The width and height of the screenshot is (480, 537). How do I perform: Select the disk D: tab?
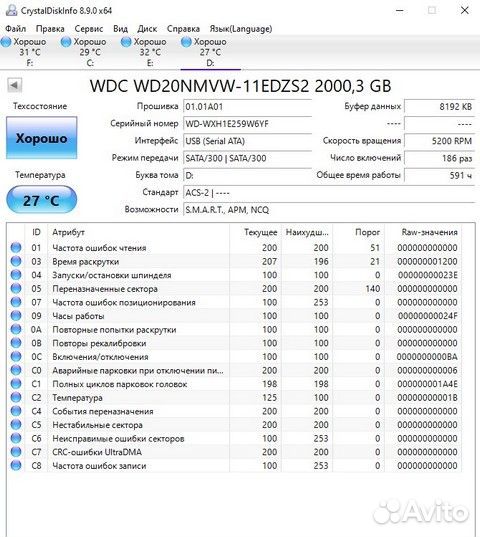[x=210, y=52]
